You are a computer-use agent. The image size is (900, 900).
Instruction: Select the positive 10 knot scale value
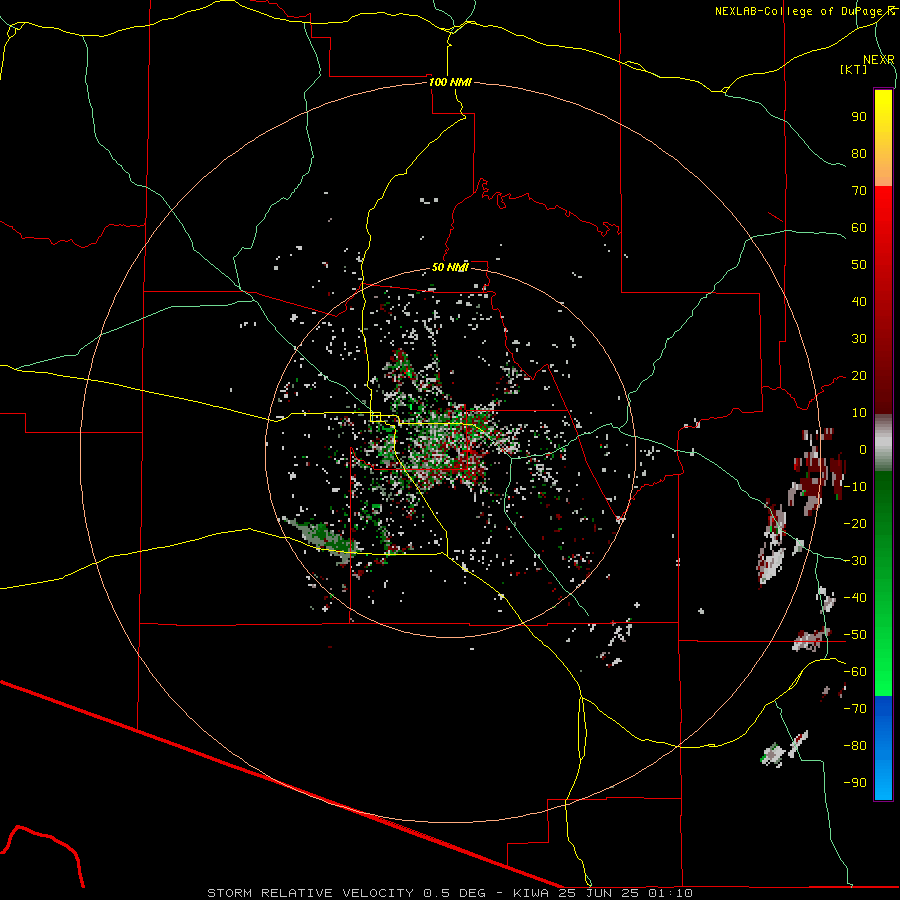pos(859,413)
